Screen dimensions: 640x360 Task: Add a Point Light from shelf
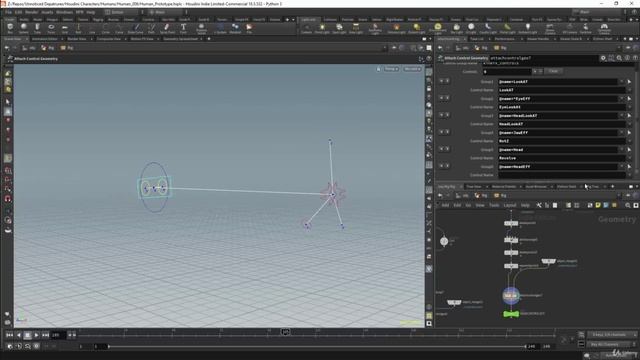coord(322,28)
